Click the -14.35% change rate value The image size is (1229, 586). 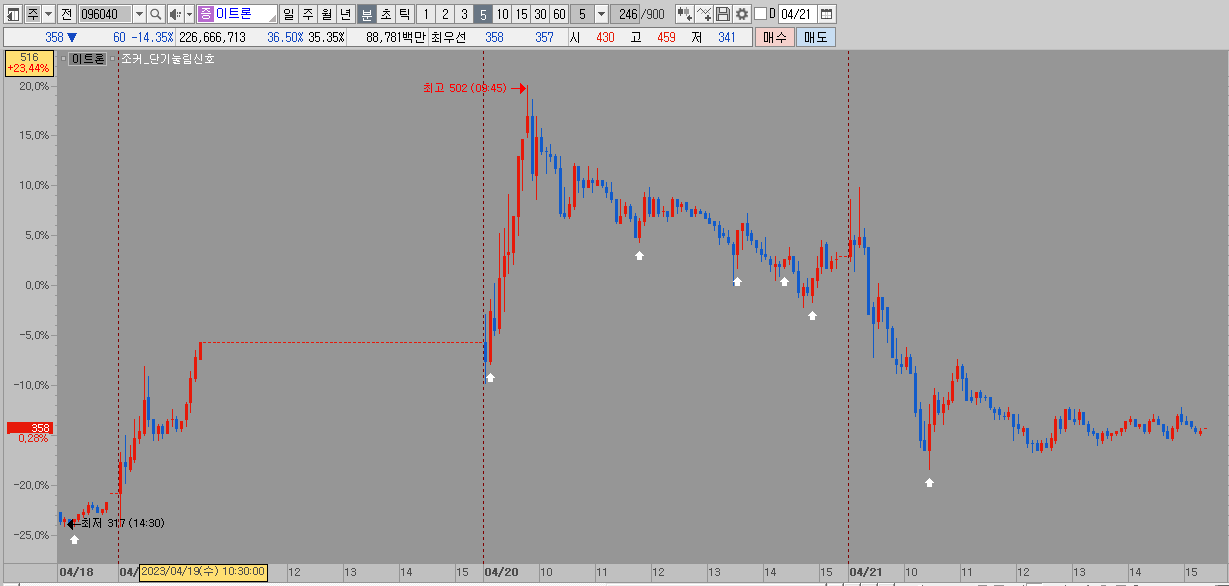[x=152, y=37]
